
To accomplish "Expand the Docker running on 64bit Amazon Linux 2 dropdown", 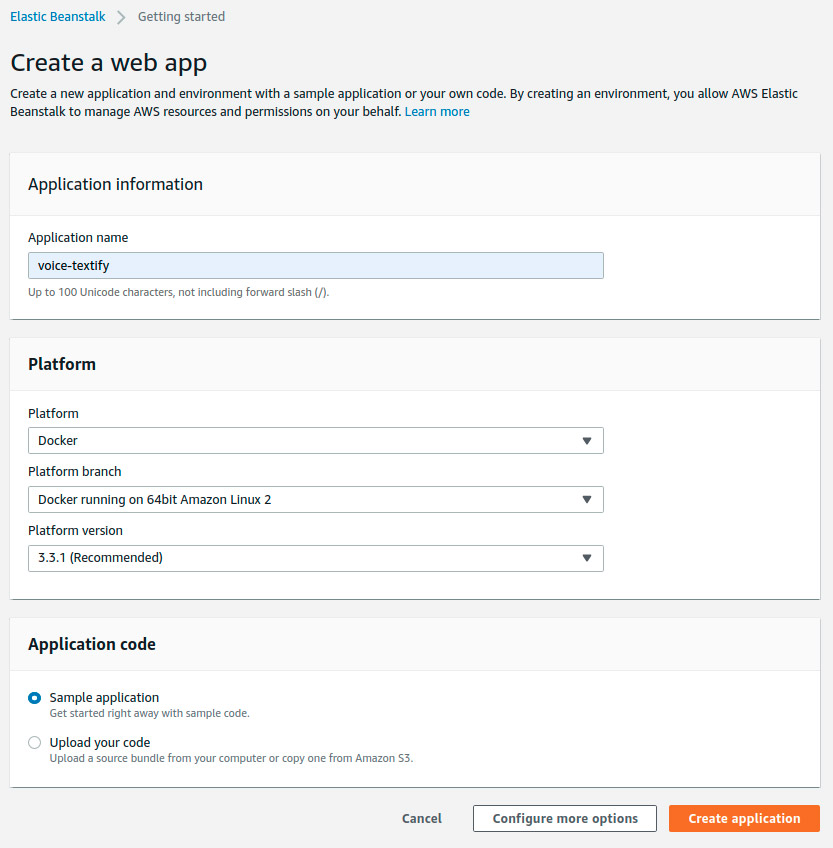I will 315,499.
